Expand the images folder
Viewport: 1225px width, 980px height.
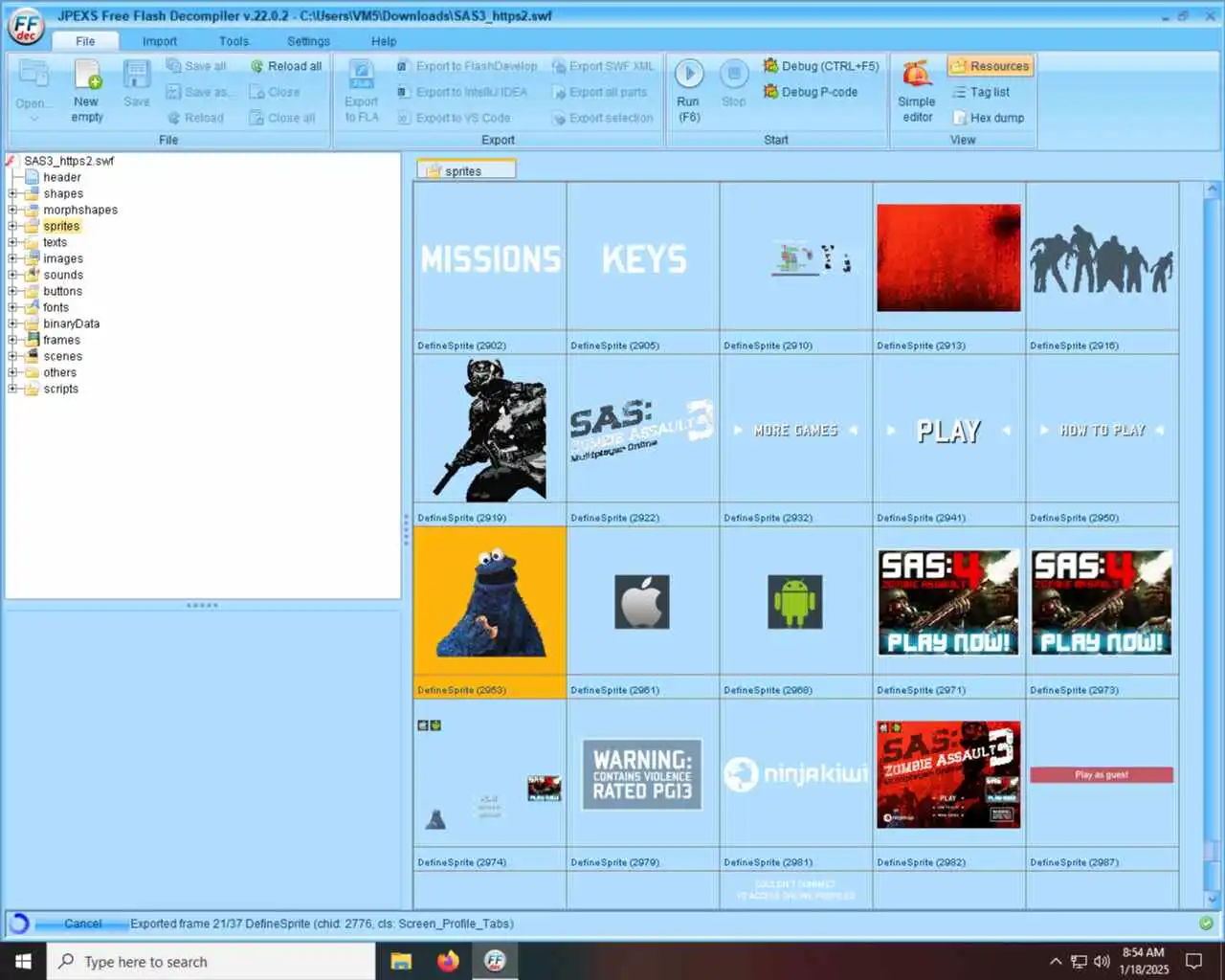click(x=12, y=258)
